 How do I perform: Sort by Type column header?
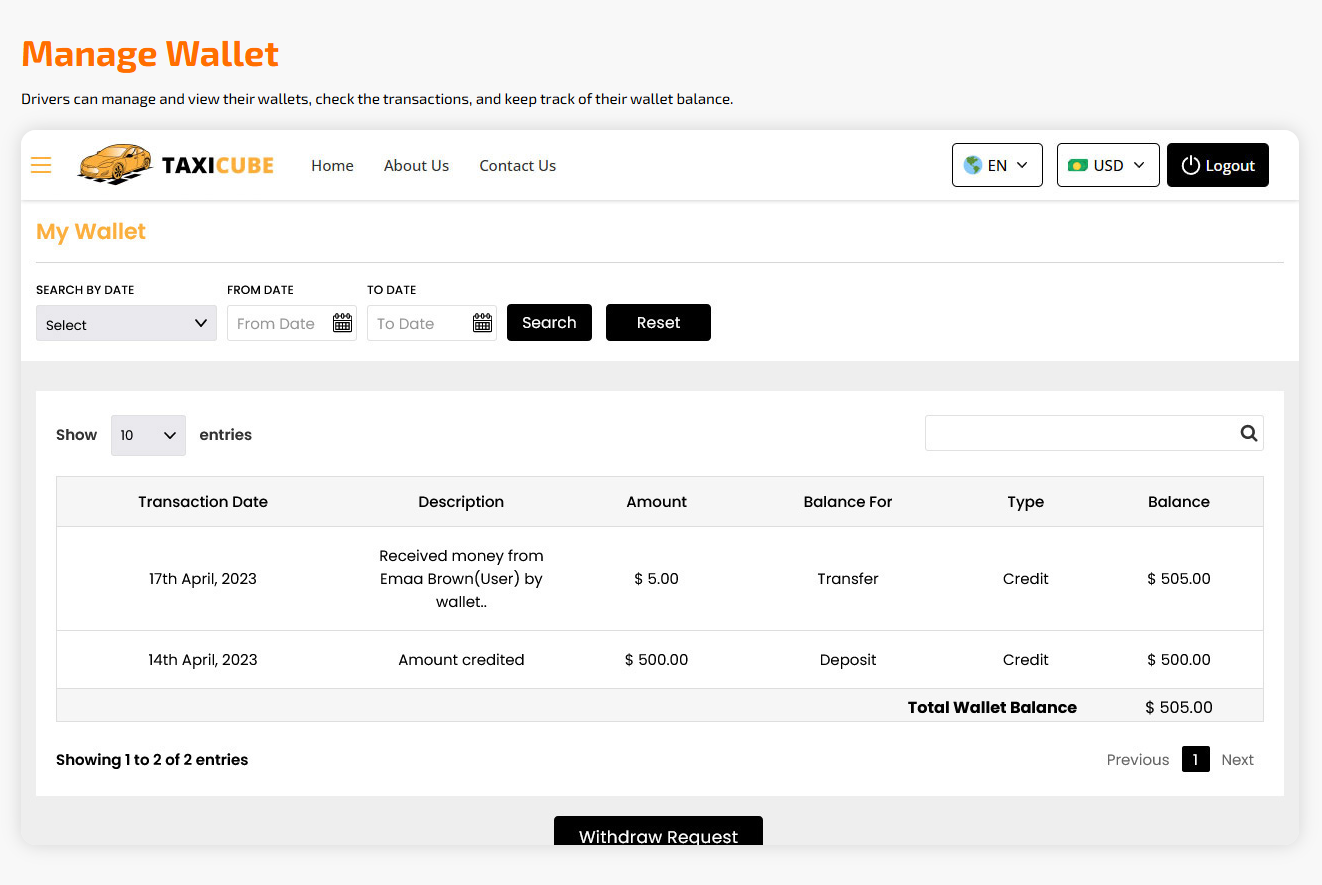1026,502
